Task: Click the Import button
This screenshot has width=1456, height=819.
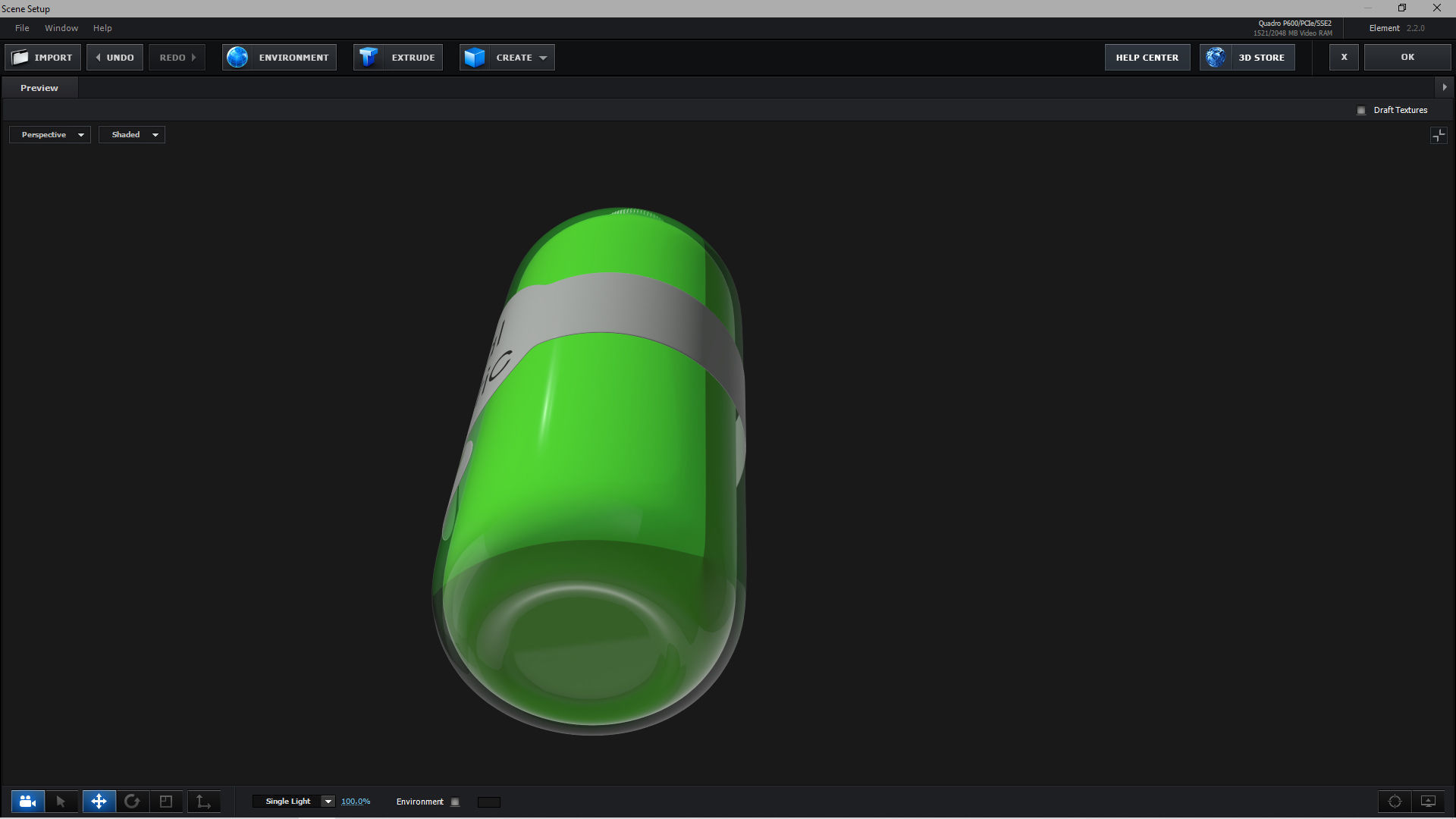Action: [43, 58]
